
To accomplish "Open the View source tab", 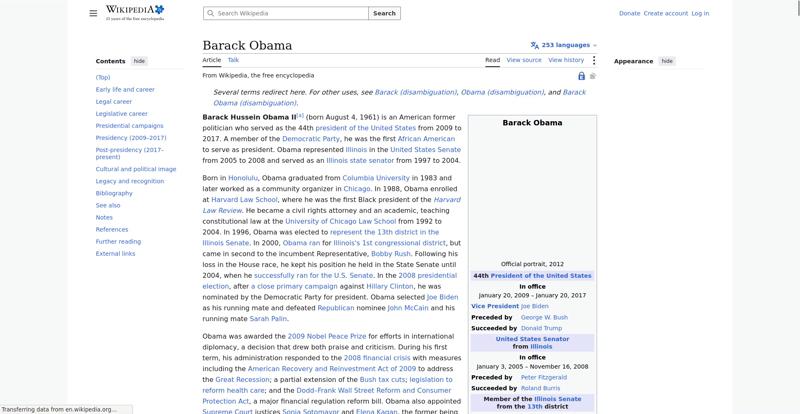I will click(524, 60).
